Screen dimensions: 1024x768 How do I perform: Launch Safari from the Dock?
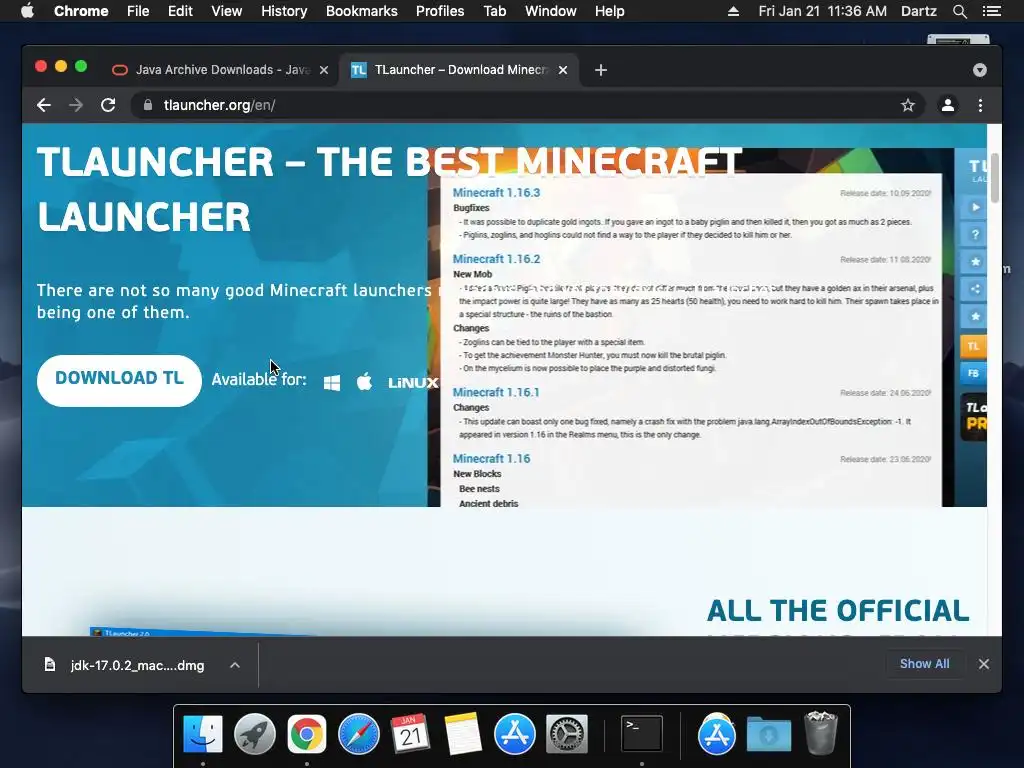[x=359, y=734]
